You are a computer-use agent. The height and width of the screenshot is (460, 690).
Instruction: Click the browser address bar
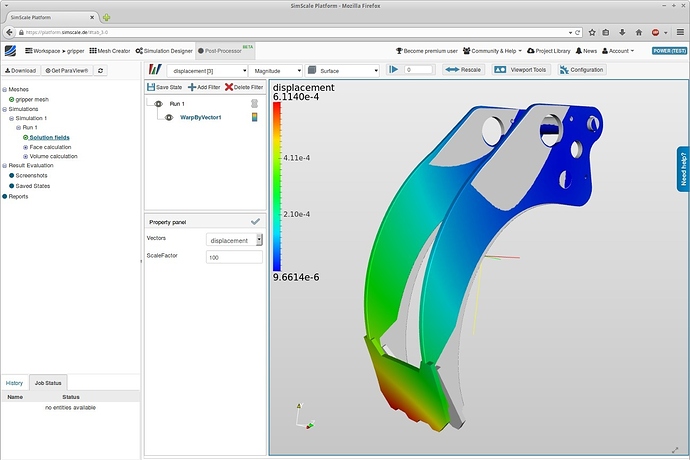coord(295,33)
